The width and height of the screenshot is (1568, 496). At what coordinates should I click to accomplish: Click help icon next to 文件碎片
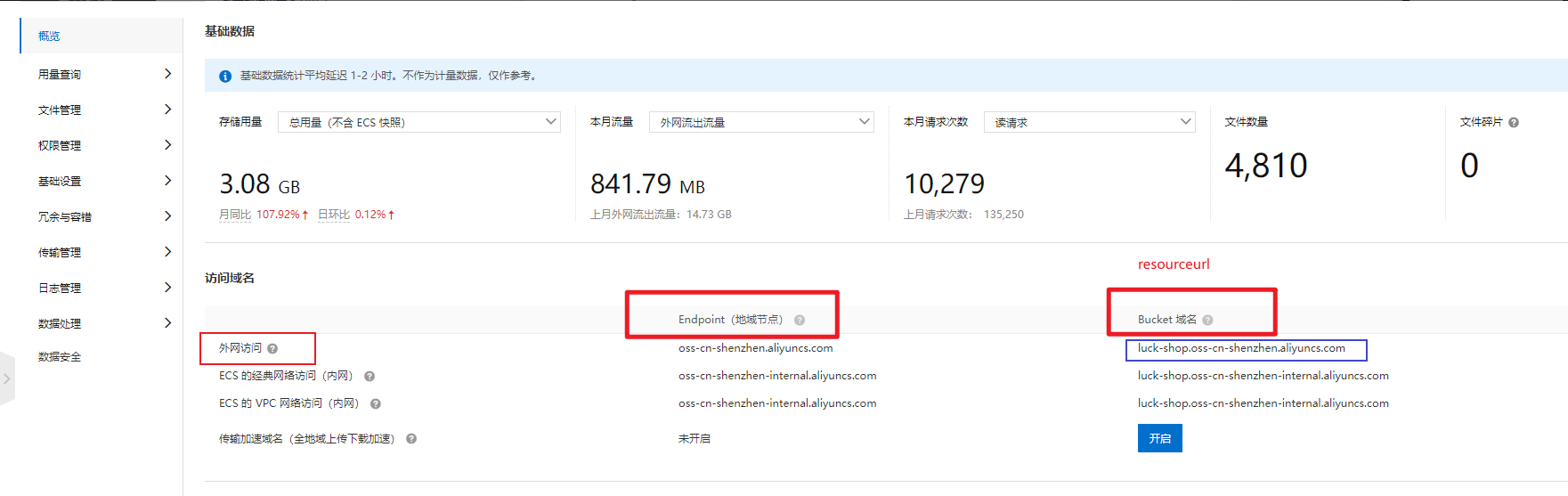pyautogui.click(x=1514, y=123)
